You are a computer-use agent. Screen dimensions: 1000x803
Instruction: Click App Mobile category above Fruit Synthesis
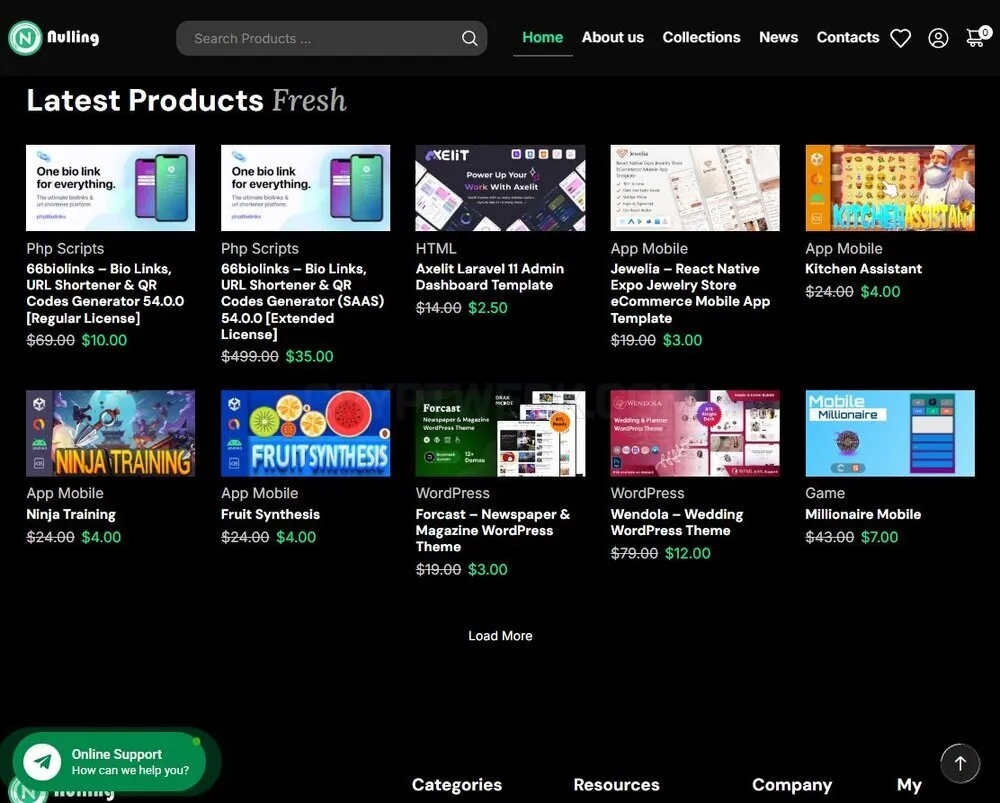click(260, 493)
